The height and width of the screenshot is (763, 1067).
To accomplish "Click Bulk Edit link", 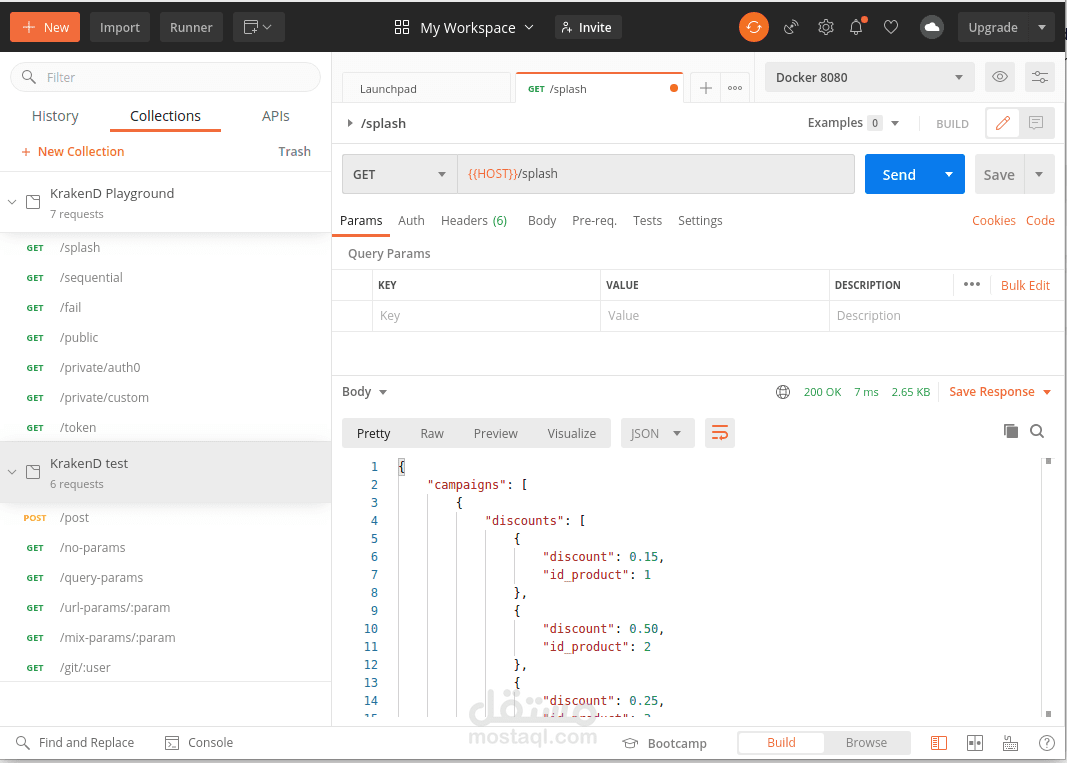I will point(1025,285).
